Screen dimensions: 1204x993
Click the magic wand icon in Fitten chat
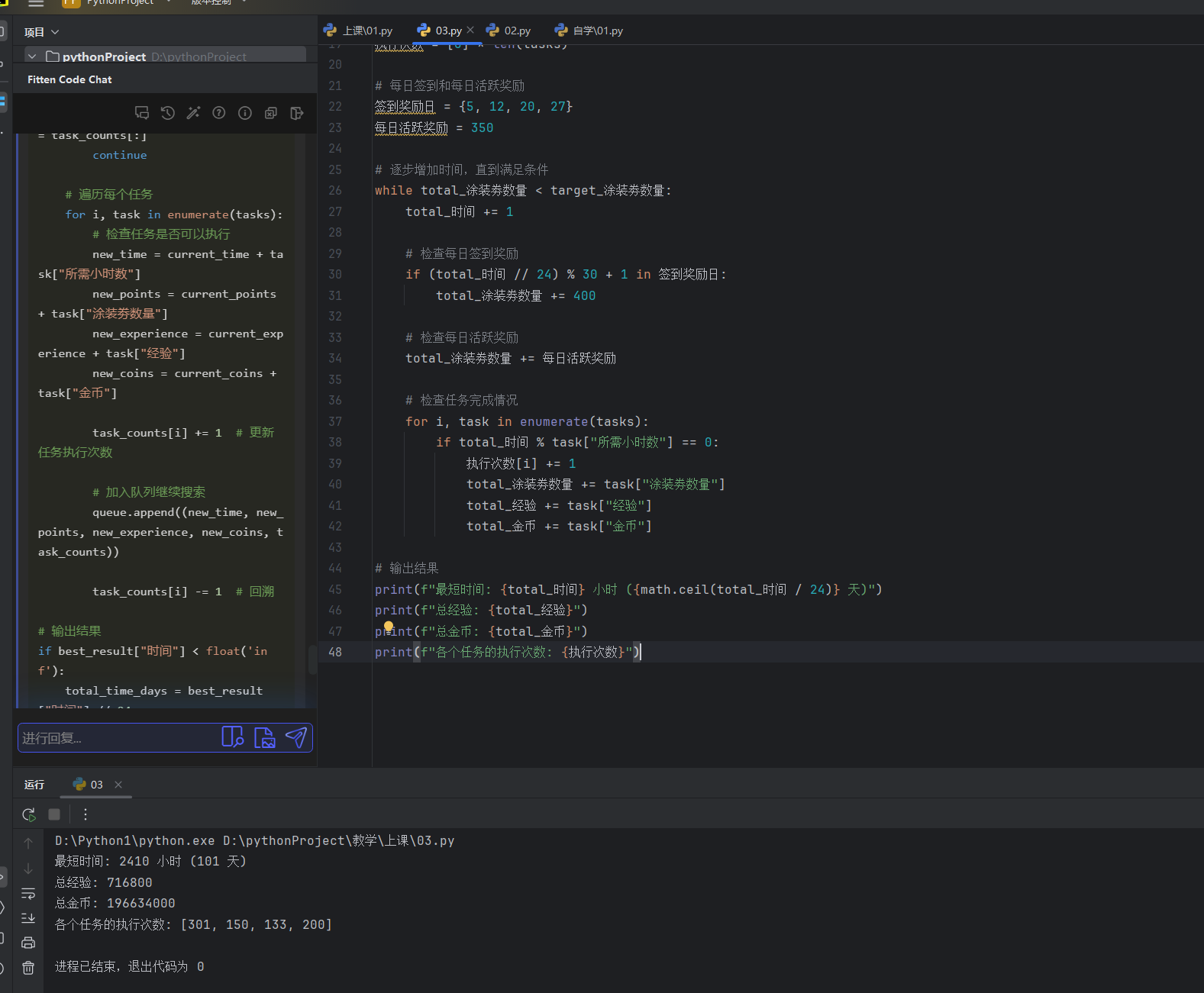pyautogui.click(x=193, y=113)
